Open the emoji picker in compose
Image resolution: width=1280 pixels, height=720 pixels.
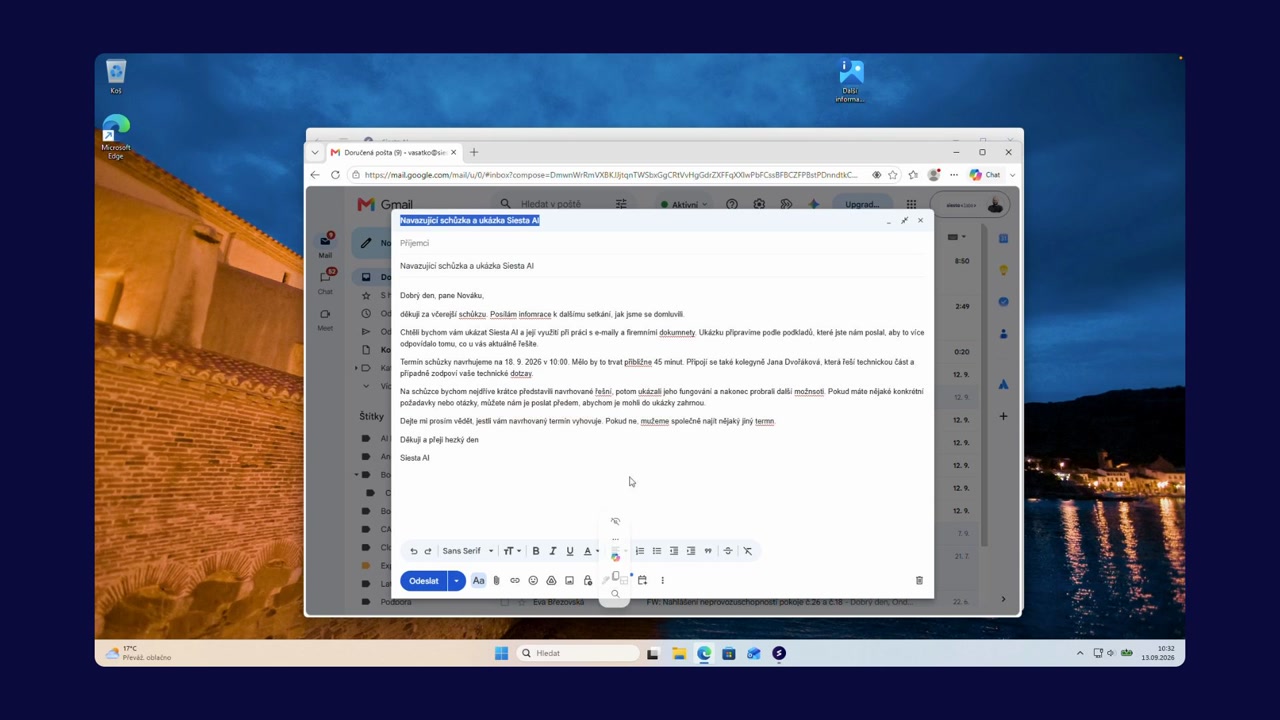(x=533, y=580)
